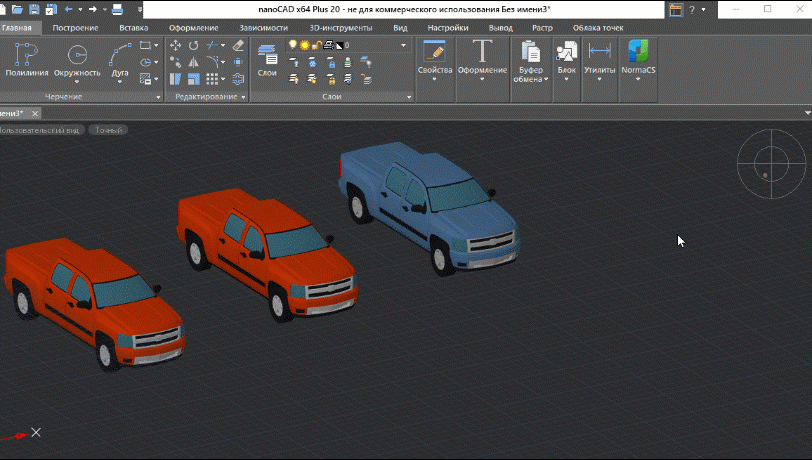The image size is (812, 460).
Task: Click the layer color swatch in layer dropdown
Action: [x=338, y=45]
